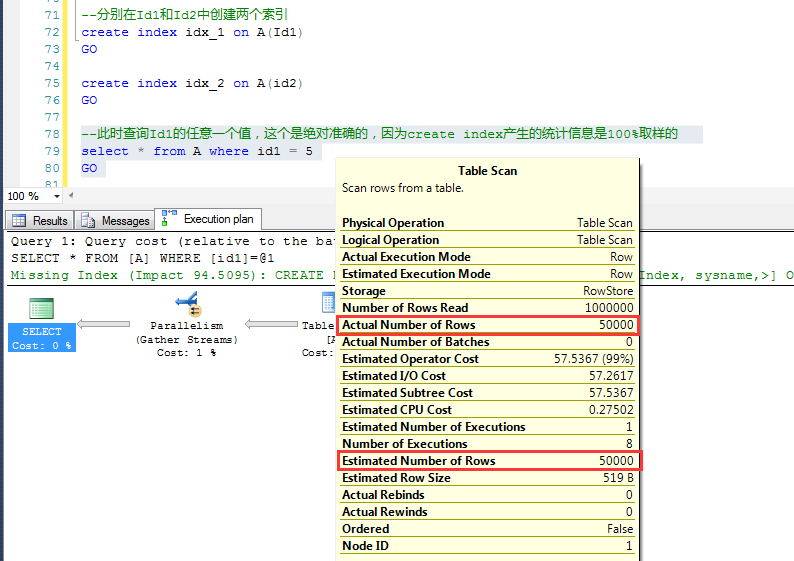
Task: Click the Storage RowStore row
Action: pos(488,291)
